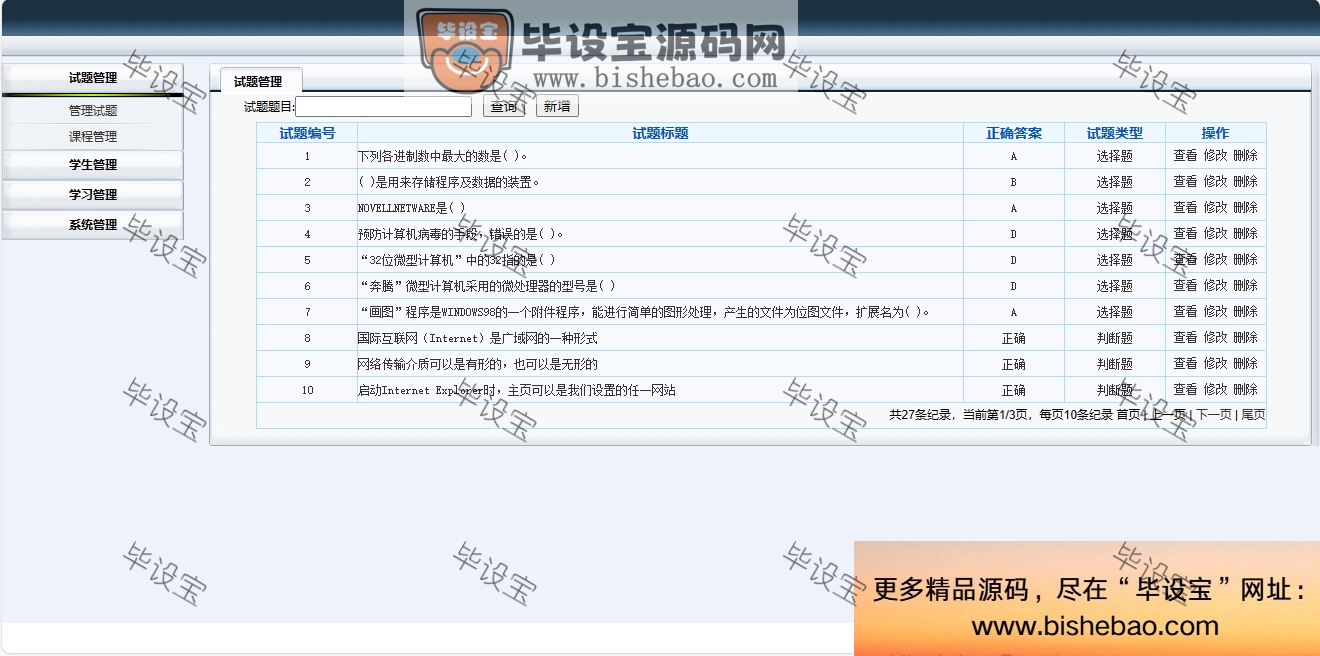Focus the 试题题目 search input field
This screenshot has width=1320, height=656.
click(x=383, y=107)
